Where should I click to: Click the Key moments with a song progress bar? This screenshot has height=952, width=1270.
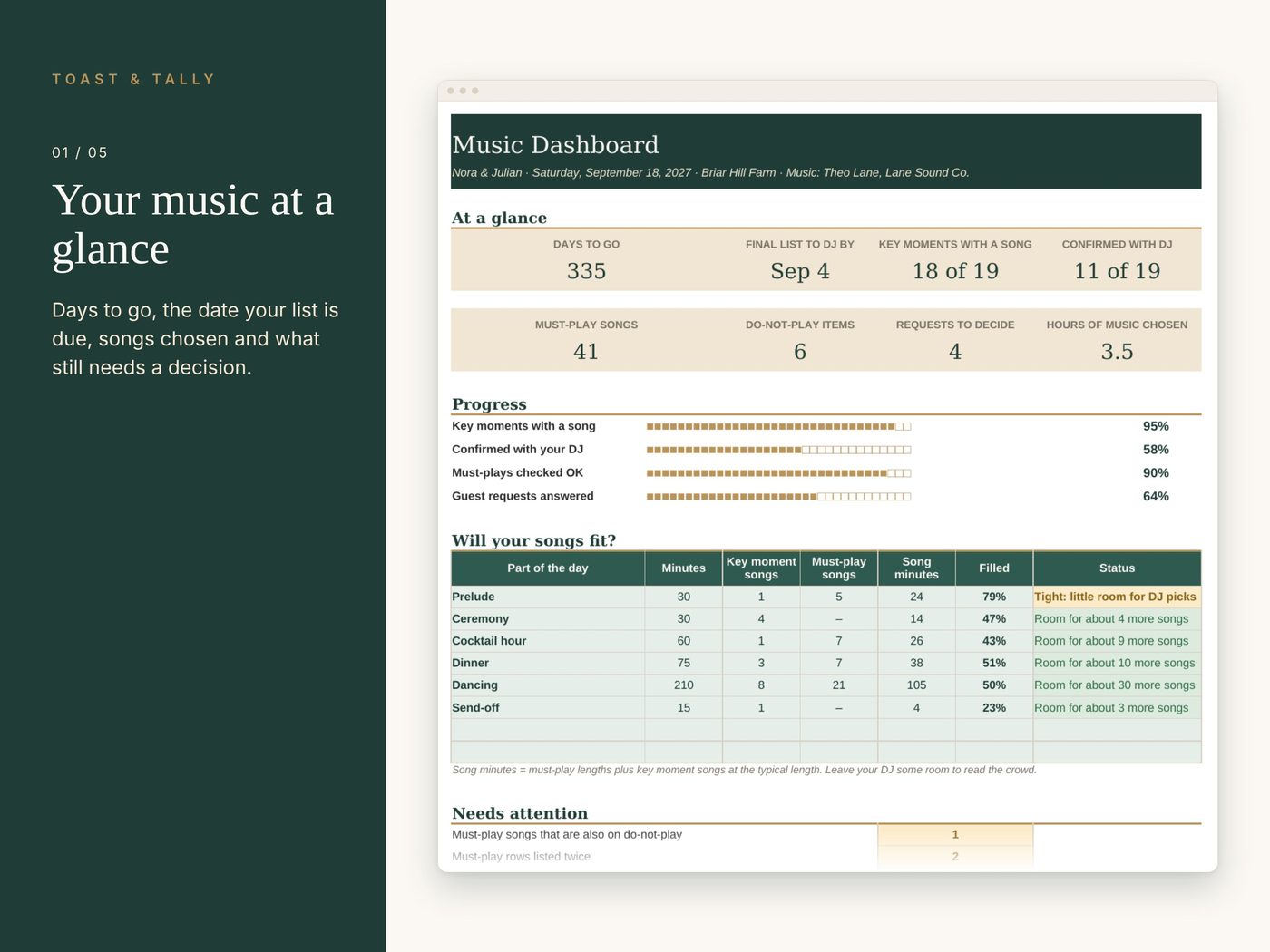[x=778, y=426]
